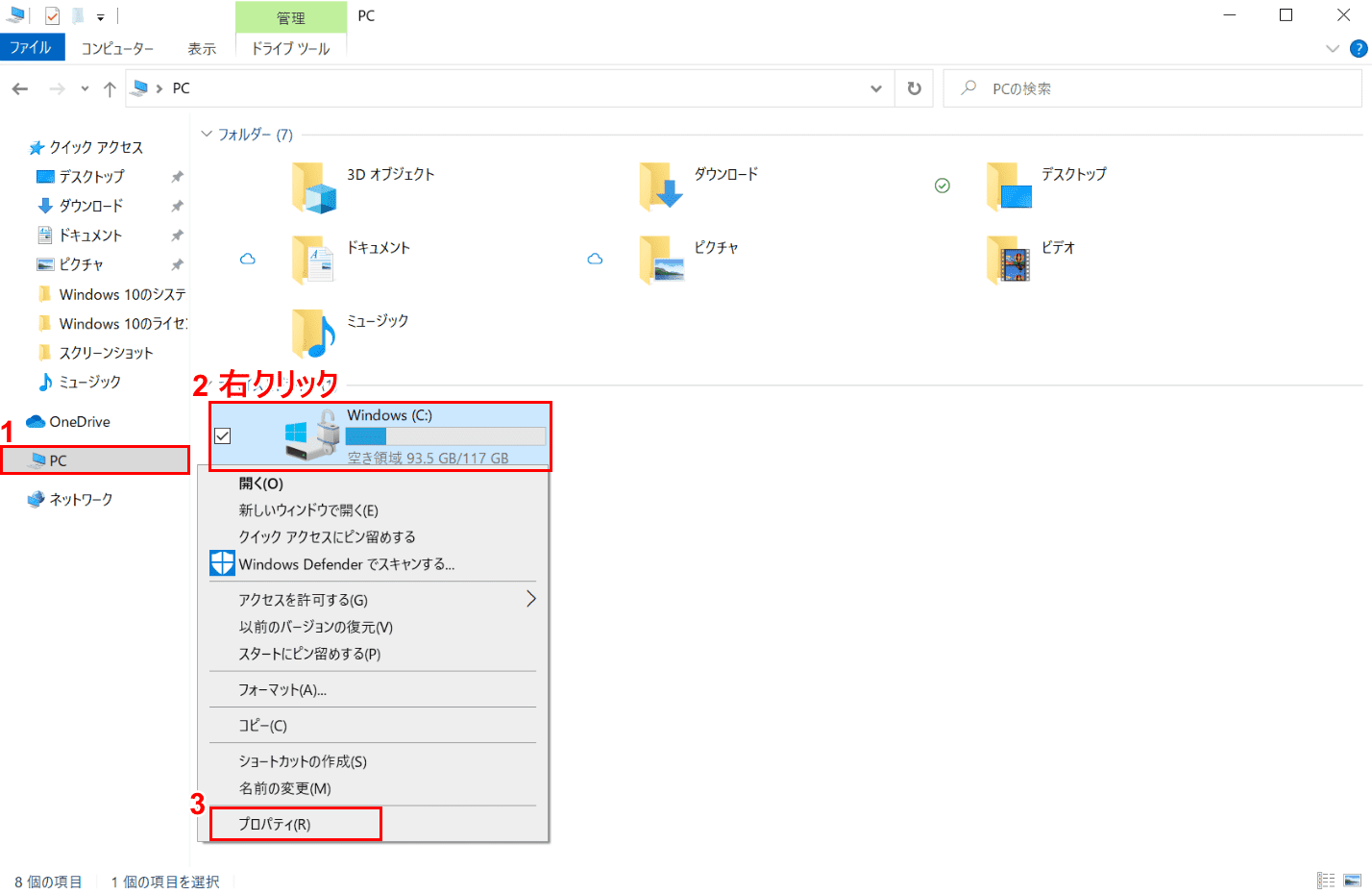Choose クイック アクセスにピン留めする menu item
This screenshot has height=894, width=1372.
374,536
